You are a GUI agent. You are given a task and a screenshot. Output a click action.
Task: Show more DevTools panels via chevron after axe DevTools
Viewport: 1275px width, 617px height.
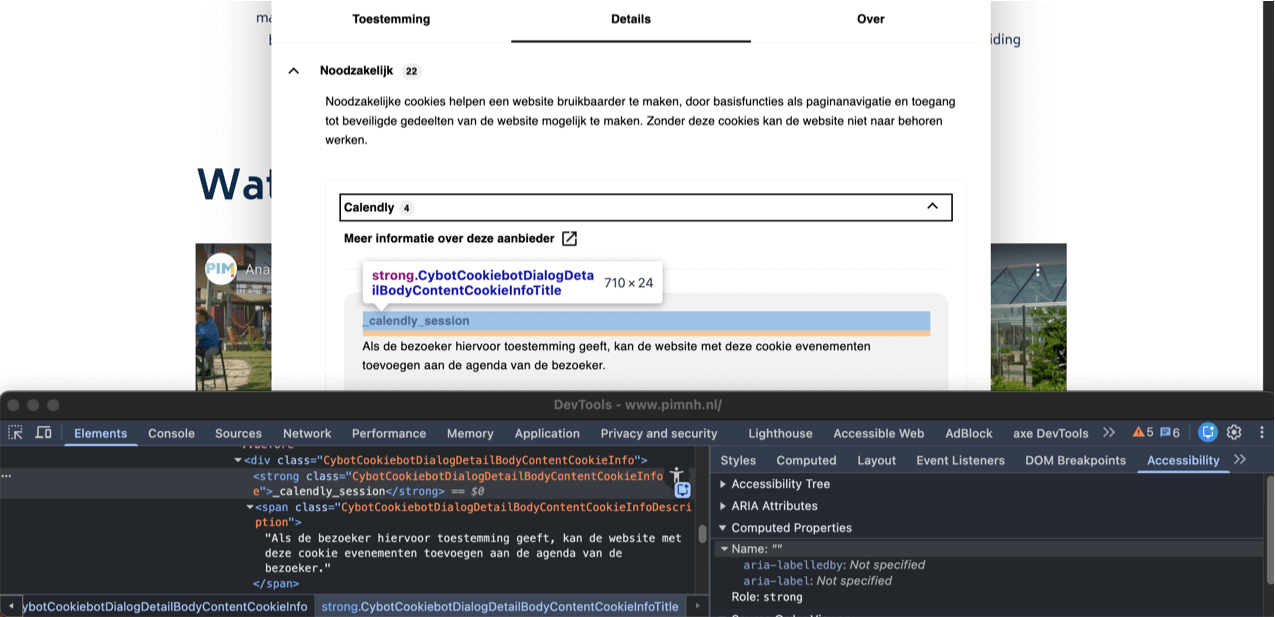pos(1109,433)
